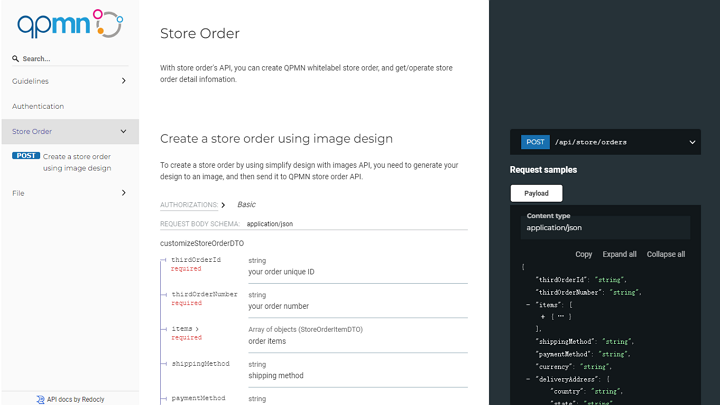720x405 pixels.
Task: Click the POST badge on endpoint bar
Action: pyautogui.click(x=535, y=142)
